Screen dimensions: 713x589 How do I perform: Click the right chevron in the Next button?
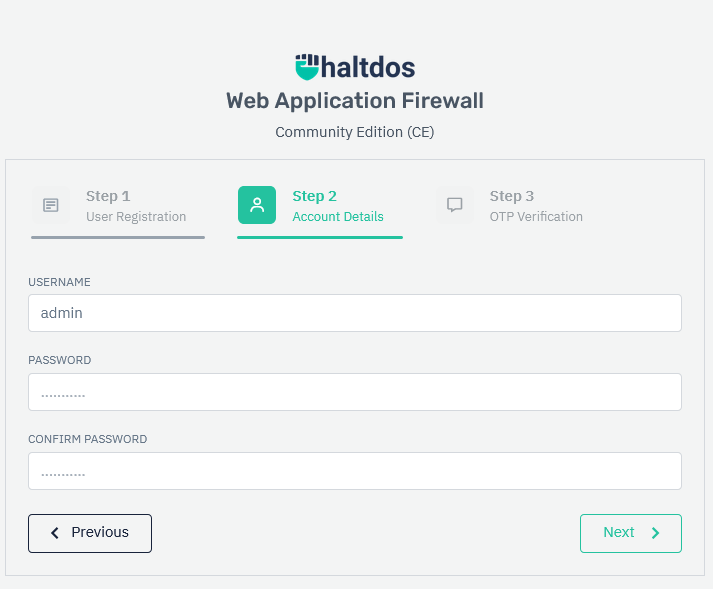click(x=656, y=533)
